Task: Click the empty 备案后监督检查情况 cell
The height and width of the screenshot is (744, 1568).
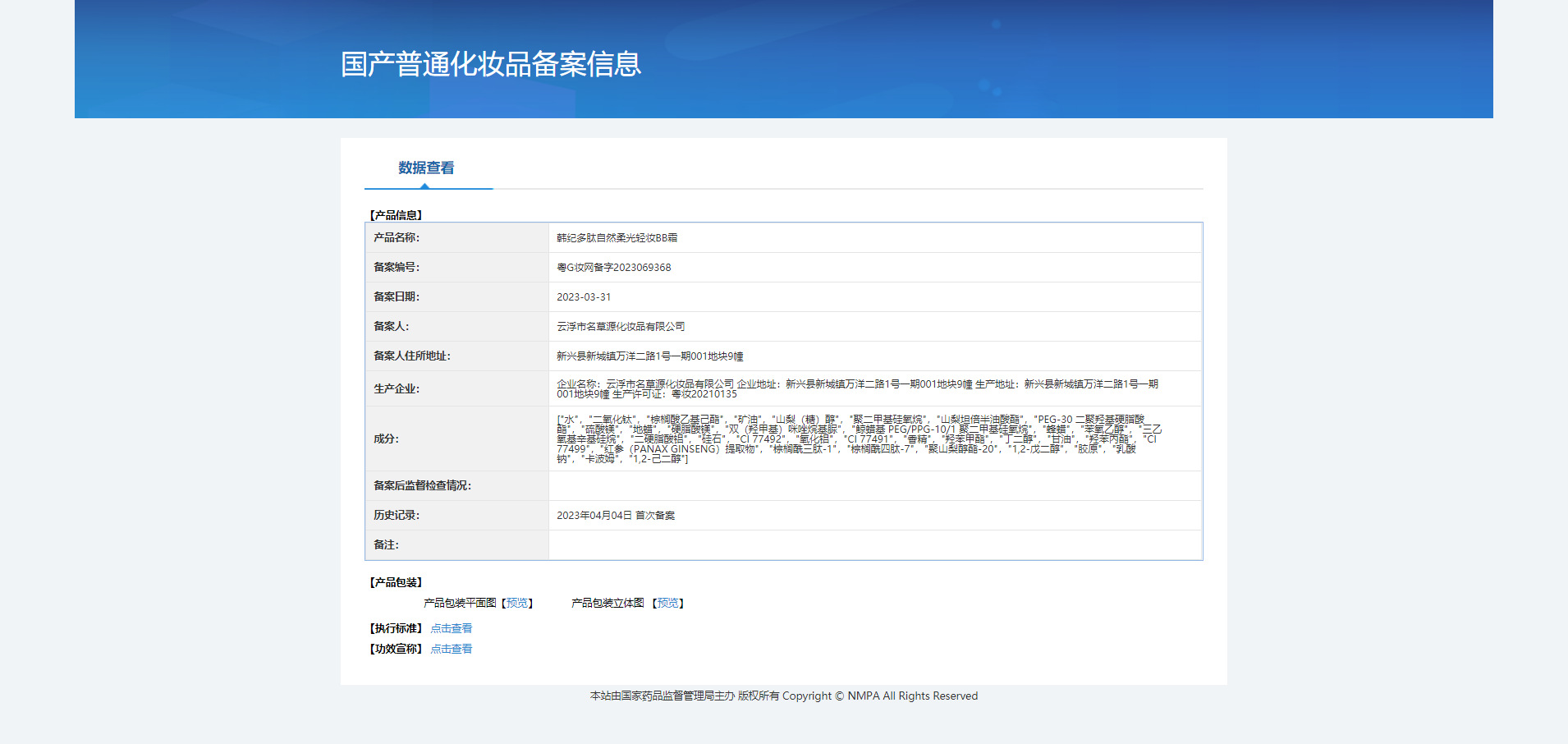Action: pyautogui.click(x=821, y=485)
